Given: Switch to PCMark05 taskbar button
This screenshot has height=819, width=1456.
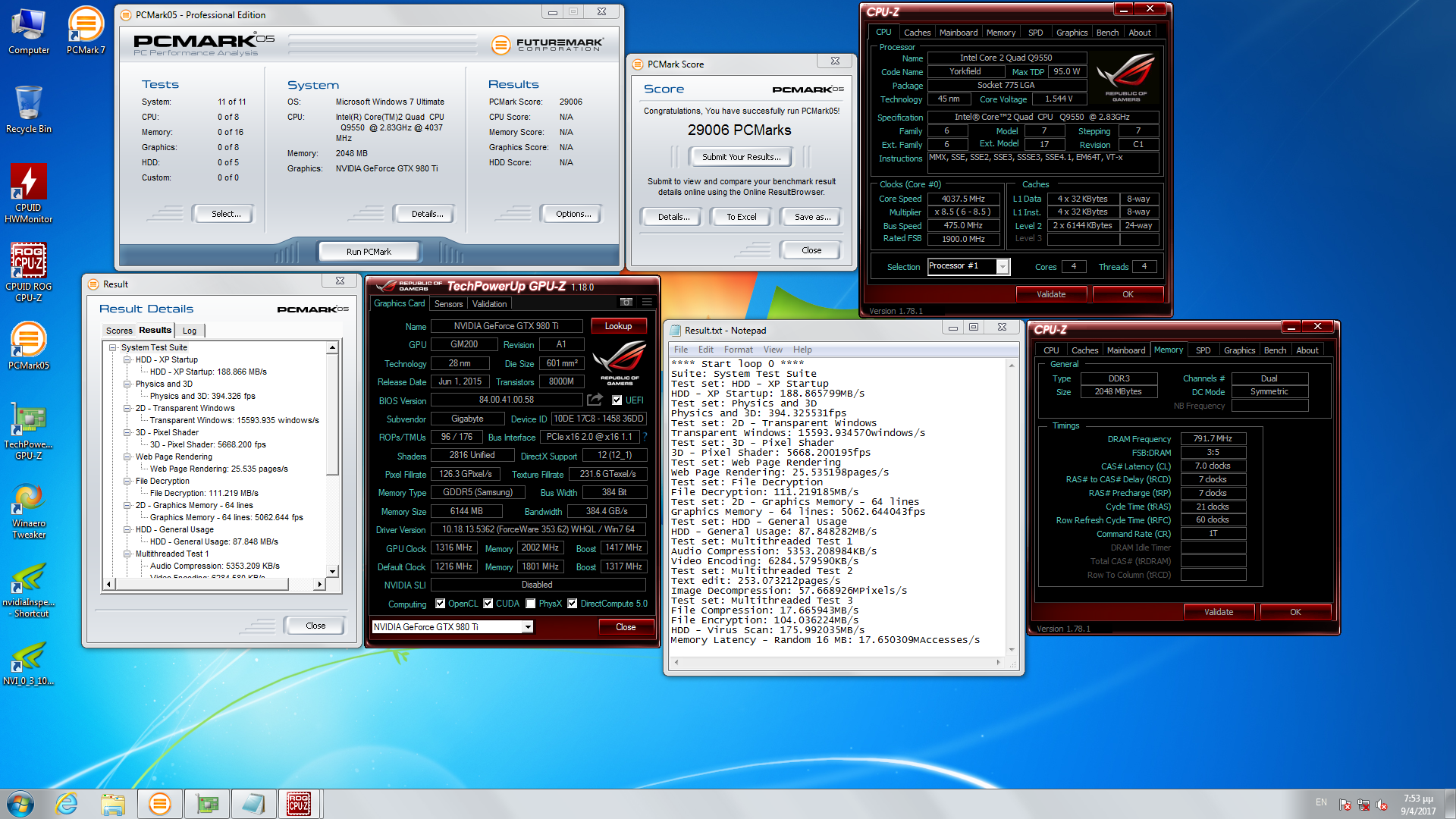Looking at the screenshot, I should coord(159,804).
